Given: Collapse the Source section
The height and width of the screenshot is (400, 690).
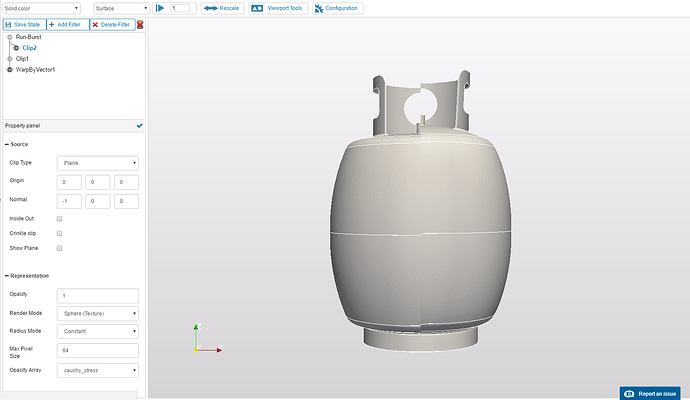Looking at the screenshot, I should [x=8, y=144].
